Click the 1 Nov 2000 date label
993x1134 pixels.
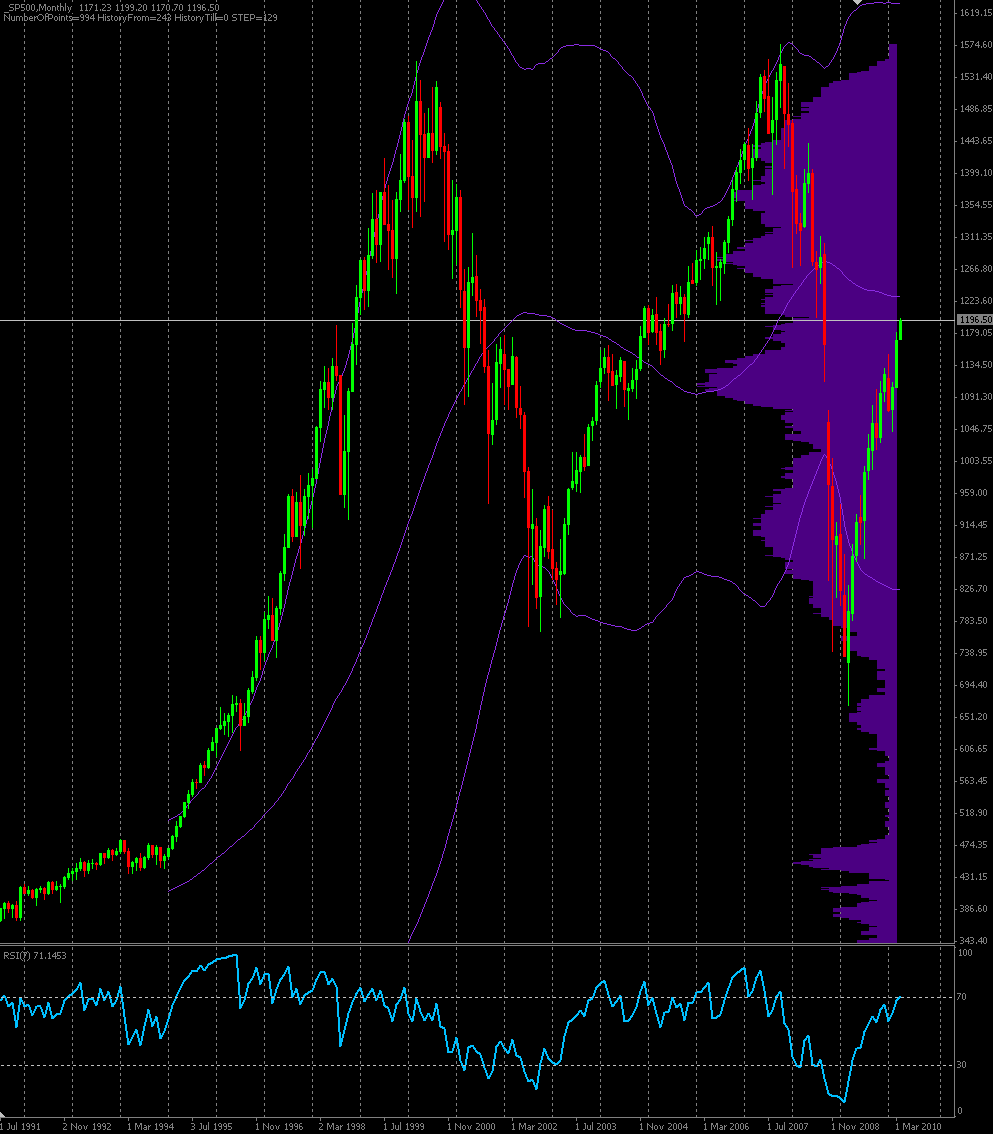click(471, 1126)
